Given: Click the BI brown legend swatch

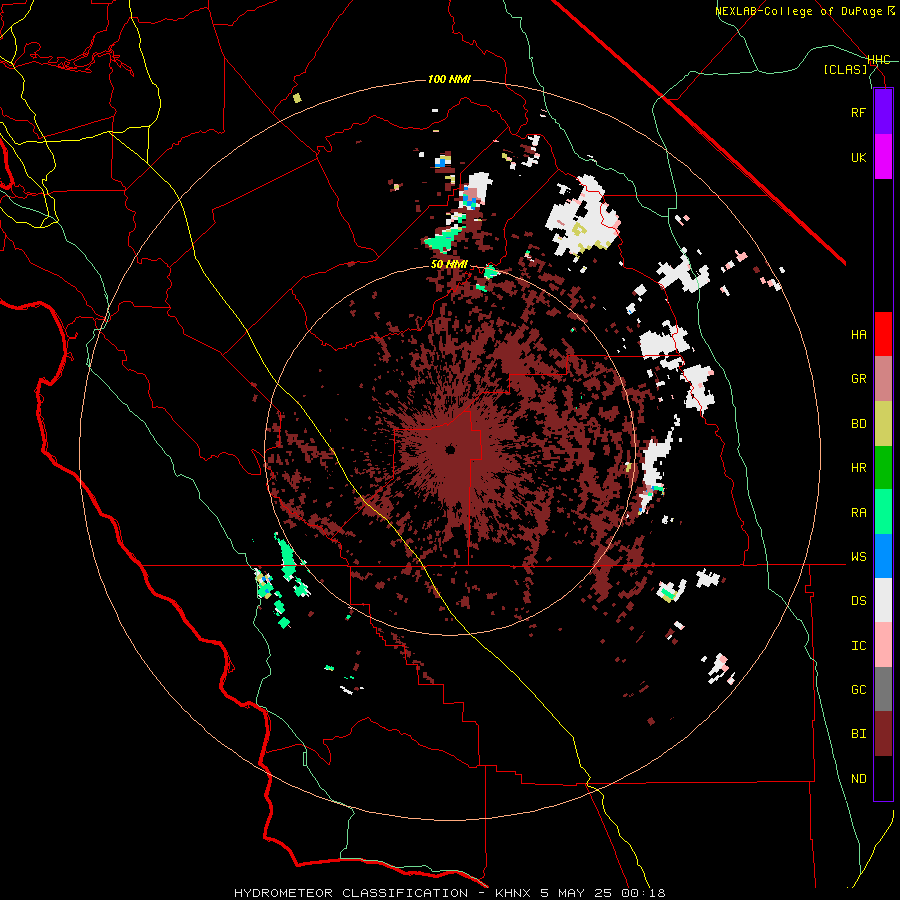Looking at the screenshot, I should 883,734.
